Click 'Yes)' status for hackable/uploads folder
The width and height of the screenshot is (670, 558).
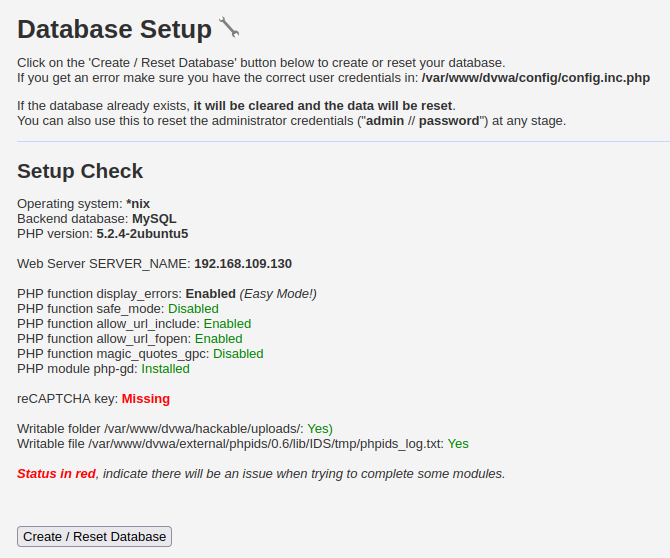320,429
